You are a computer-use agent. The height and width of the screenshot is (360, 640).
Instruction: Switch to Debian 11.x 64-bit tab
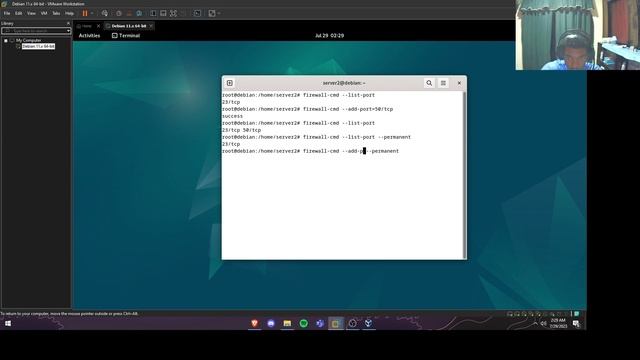129,26
